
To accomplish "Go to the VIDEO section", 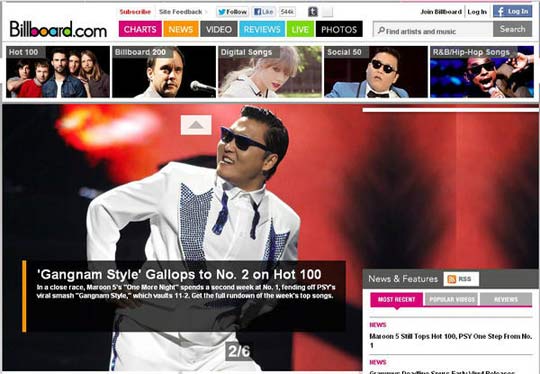I will tap(219, 29).
